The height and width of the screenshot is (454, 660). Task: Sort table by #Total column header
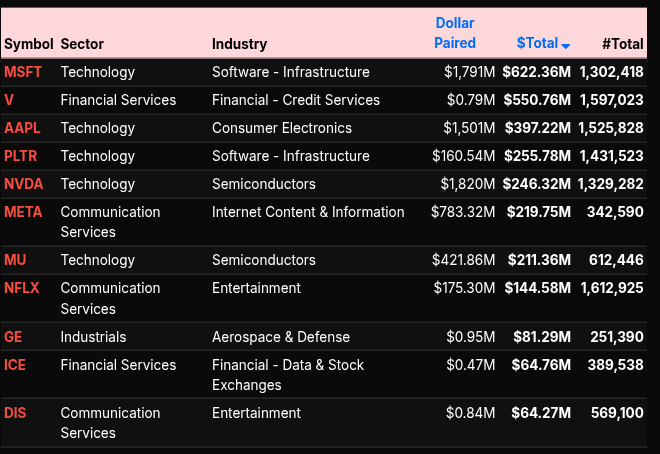622,44
